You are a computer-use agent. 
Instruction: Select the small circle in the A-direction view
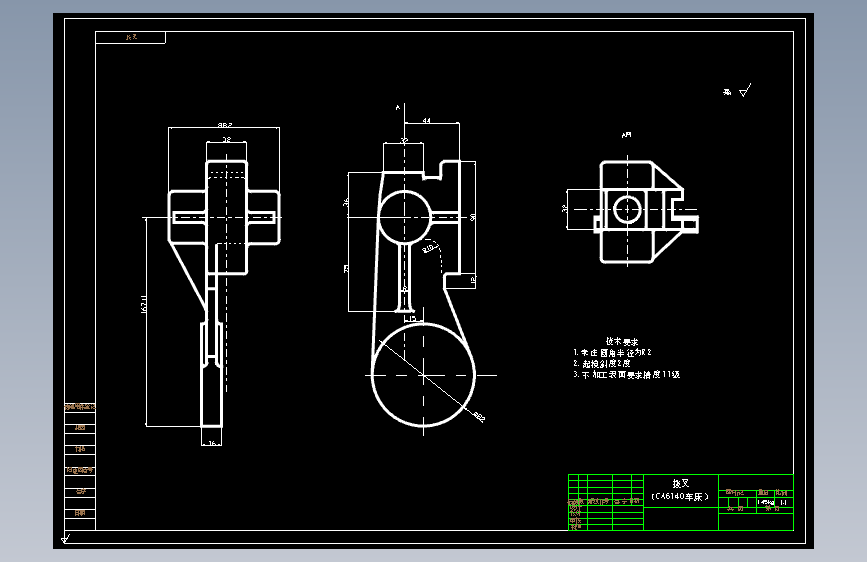click(x=627, y=210)
